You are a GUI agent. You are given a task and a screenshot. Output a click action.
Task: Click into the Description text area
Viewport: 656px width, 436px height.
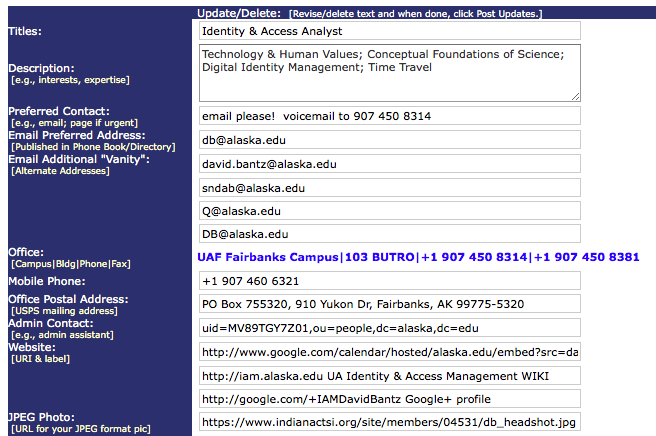click(390, 73)
